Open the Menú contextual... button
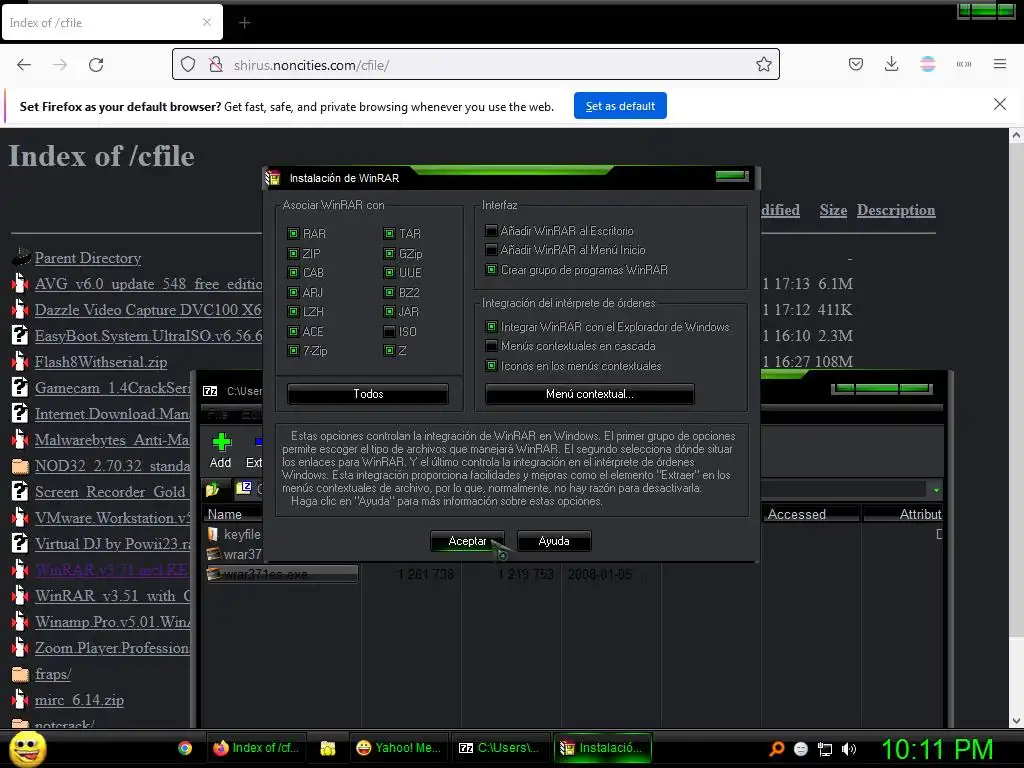Screen dimensions: 1024x768 pyautogui.click(x=589, y=394)
